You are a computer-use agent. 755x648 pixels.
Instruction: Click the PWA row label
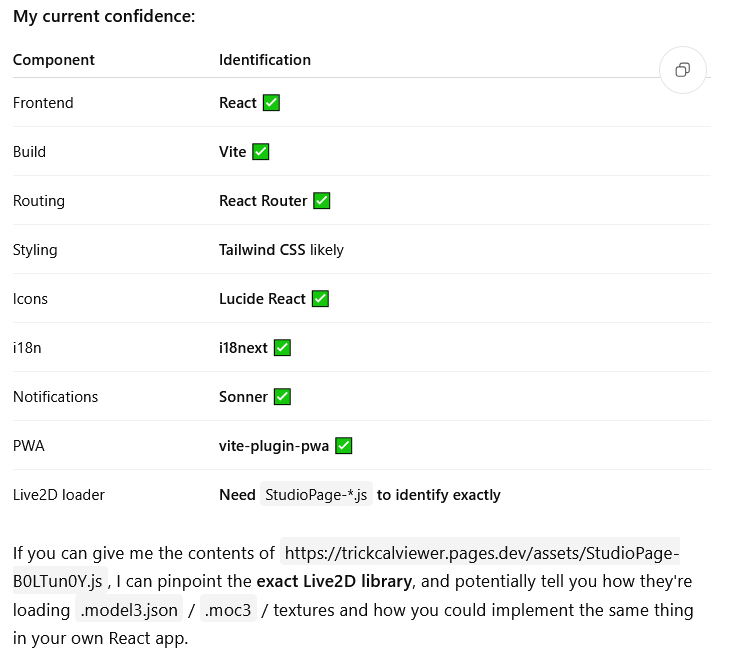29,446
